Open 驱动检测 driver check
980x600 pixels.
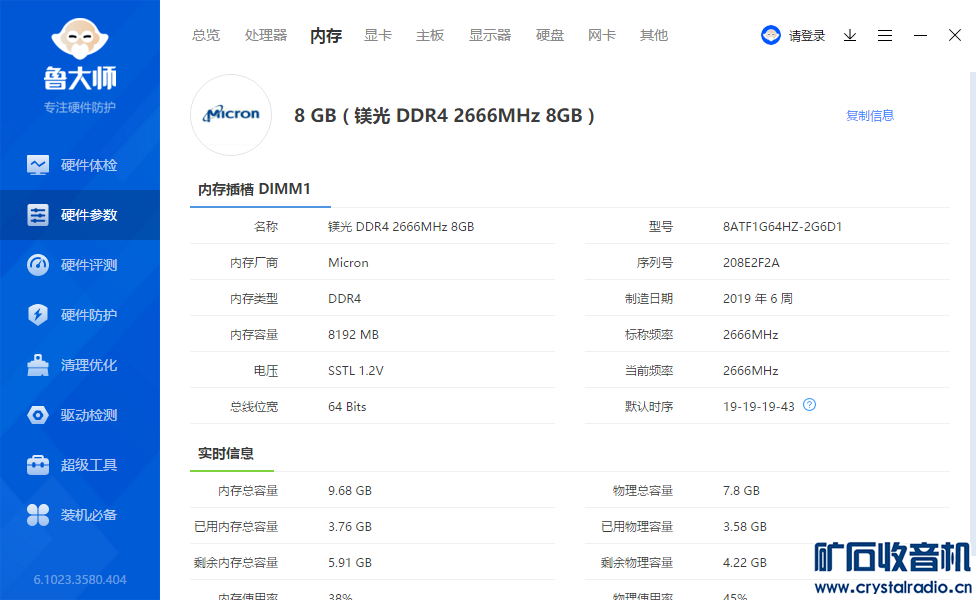pyautogui.click(x=80, y=415)
